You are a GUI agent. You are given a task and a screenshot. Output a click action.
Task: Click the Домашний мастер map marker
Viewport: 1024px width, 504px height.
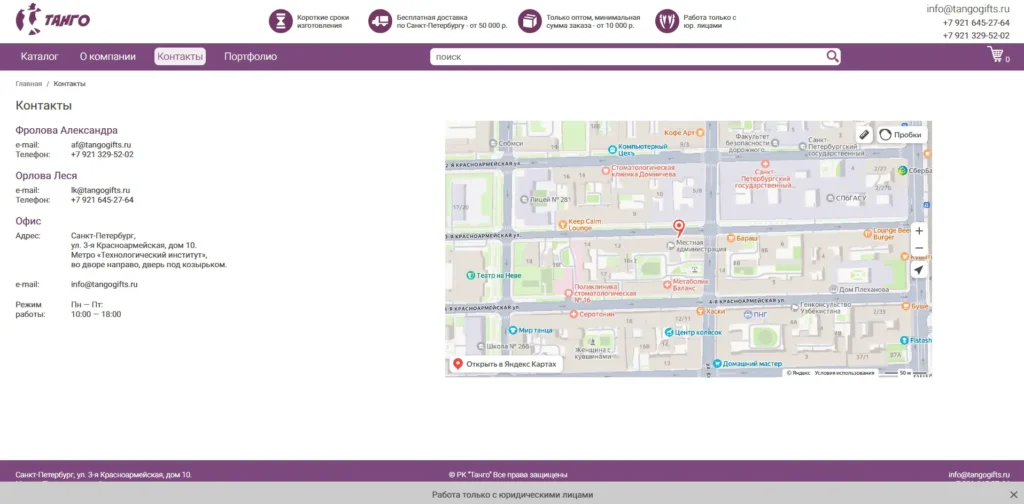(717, 364)
